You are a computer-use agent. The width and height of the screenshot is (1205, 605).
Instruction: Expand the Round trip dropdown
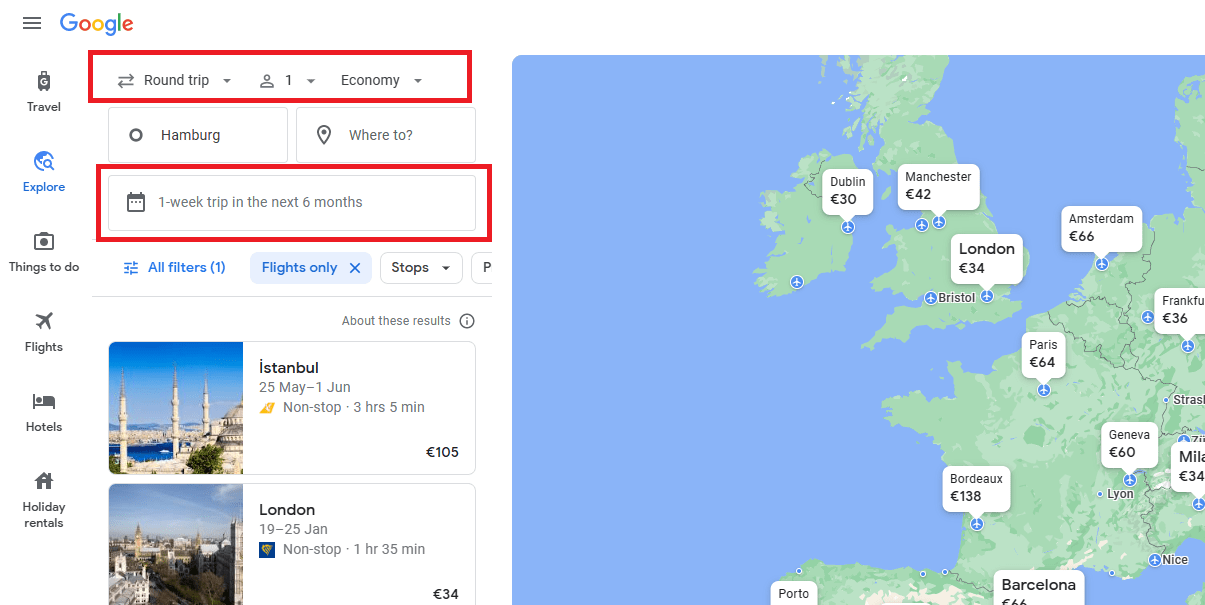click(175, 81)
